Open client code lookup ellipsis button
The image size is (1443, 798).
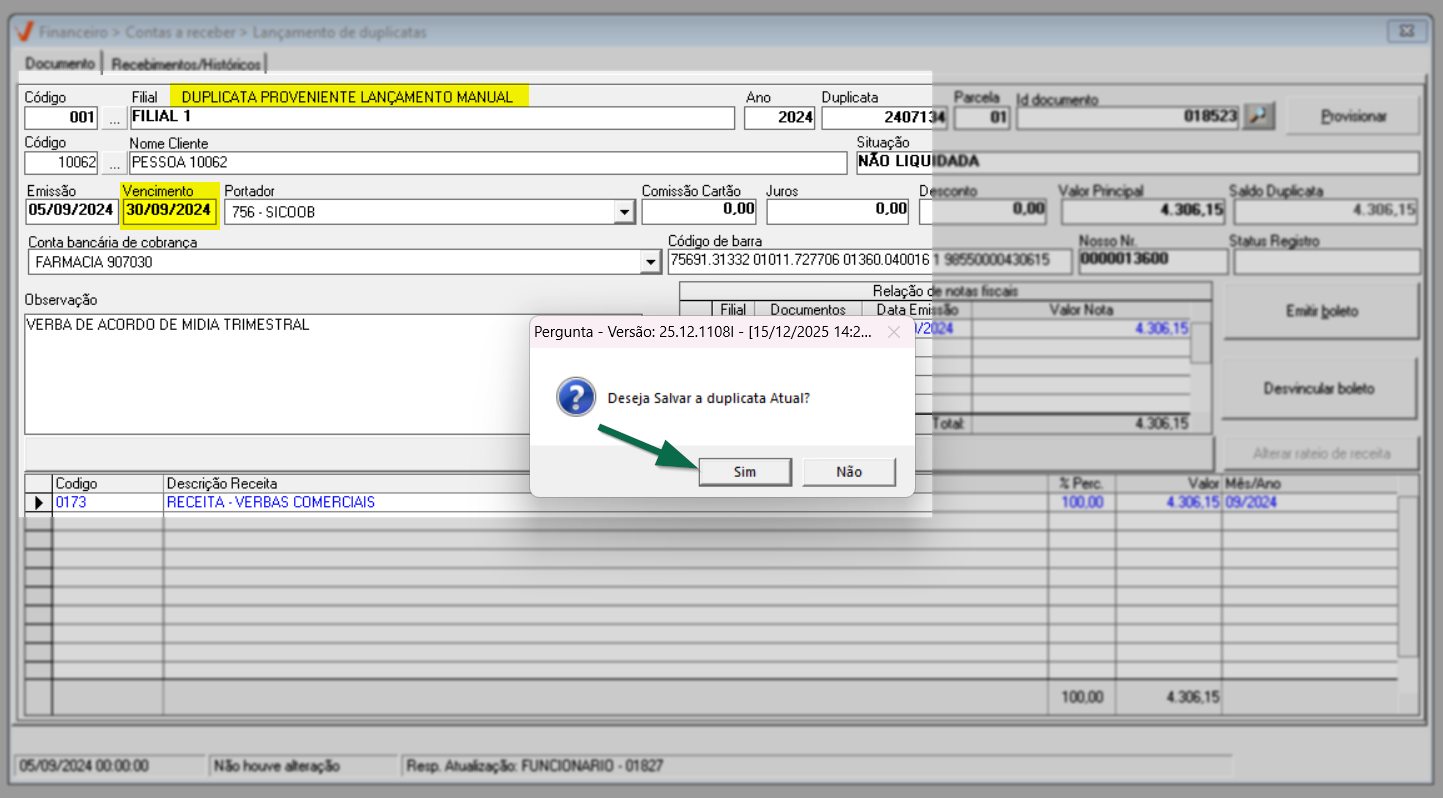pyautogui.click(x=115, y=163)
